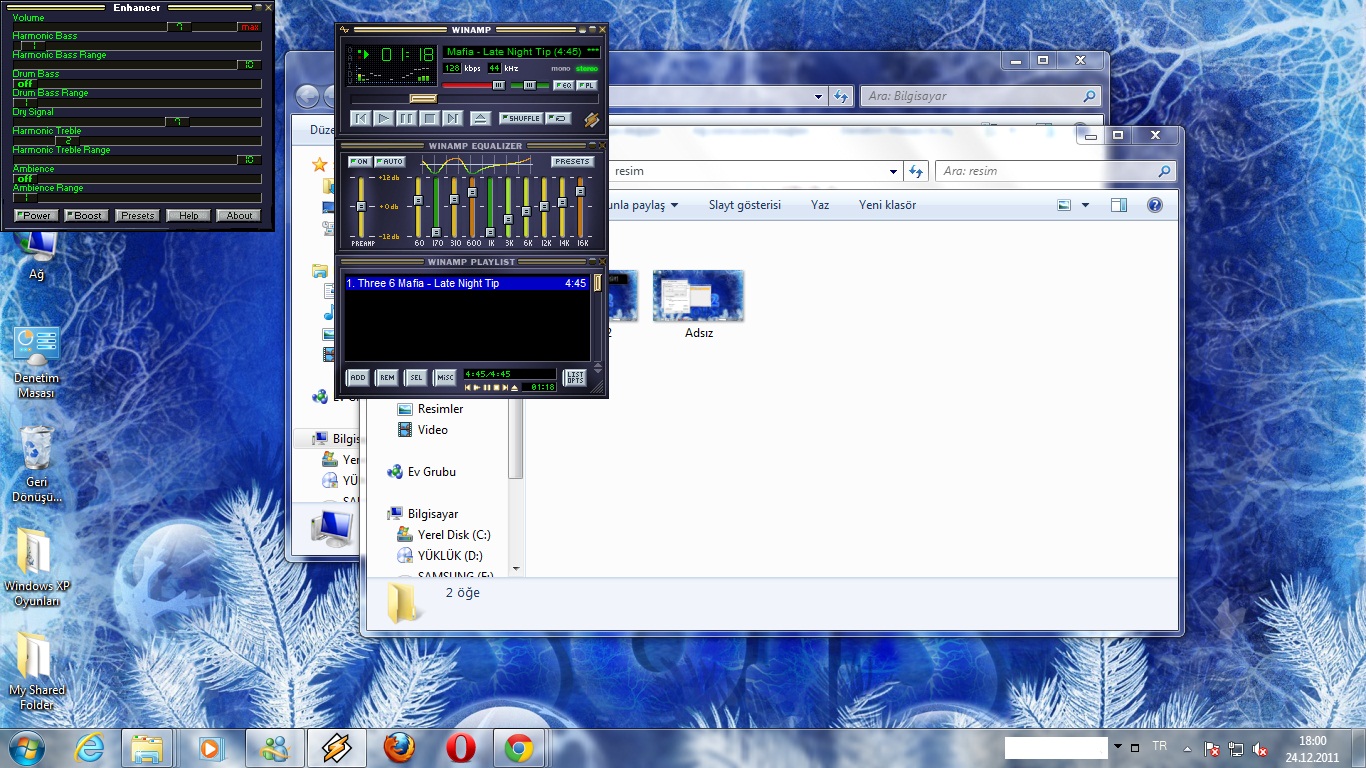Screen dimensions: 1366x768
Task: Click playlist ADD button
Action: point(357,377)
